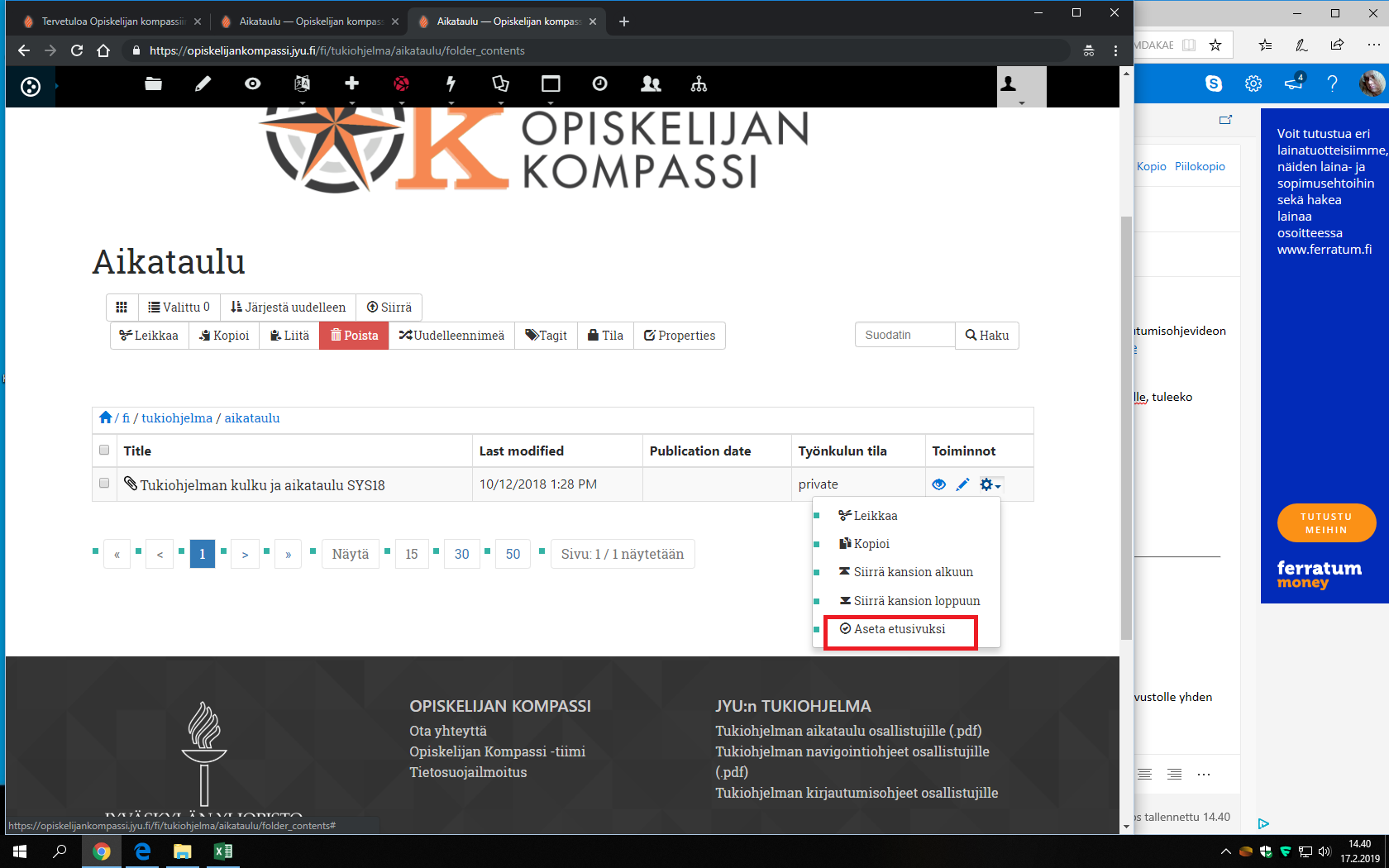Click into the Suodatin filter field
The height and width of the screenshot is (868, 1389).
point(905,335)
